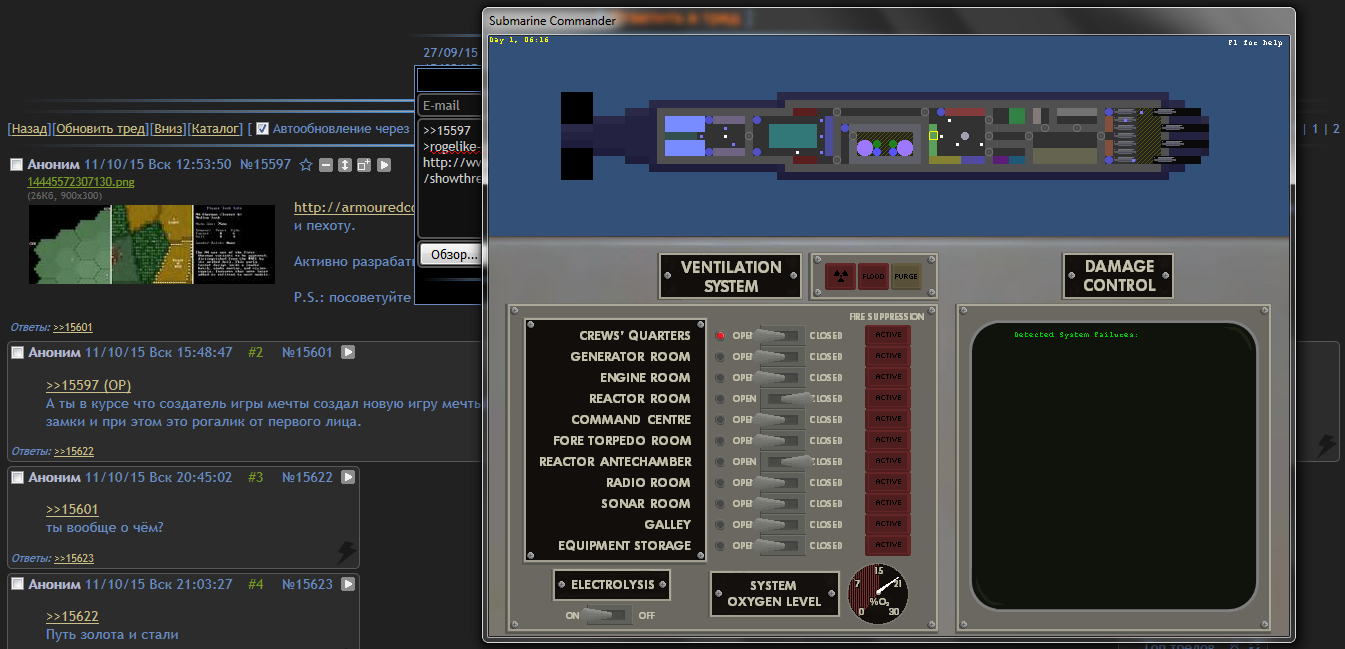Click the cyan room on the submarine map

793,135
